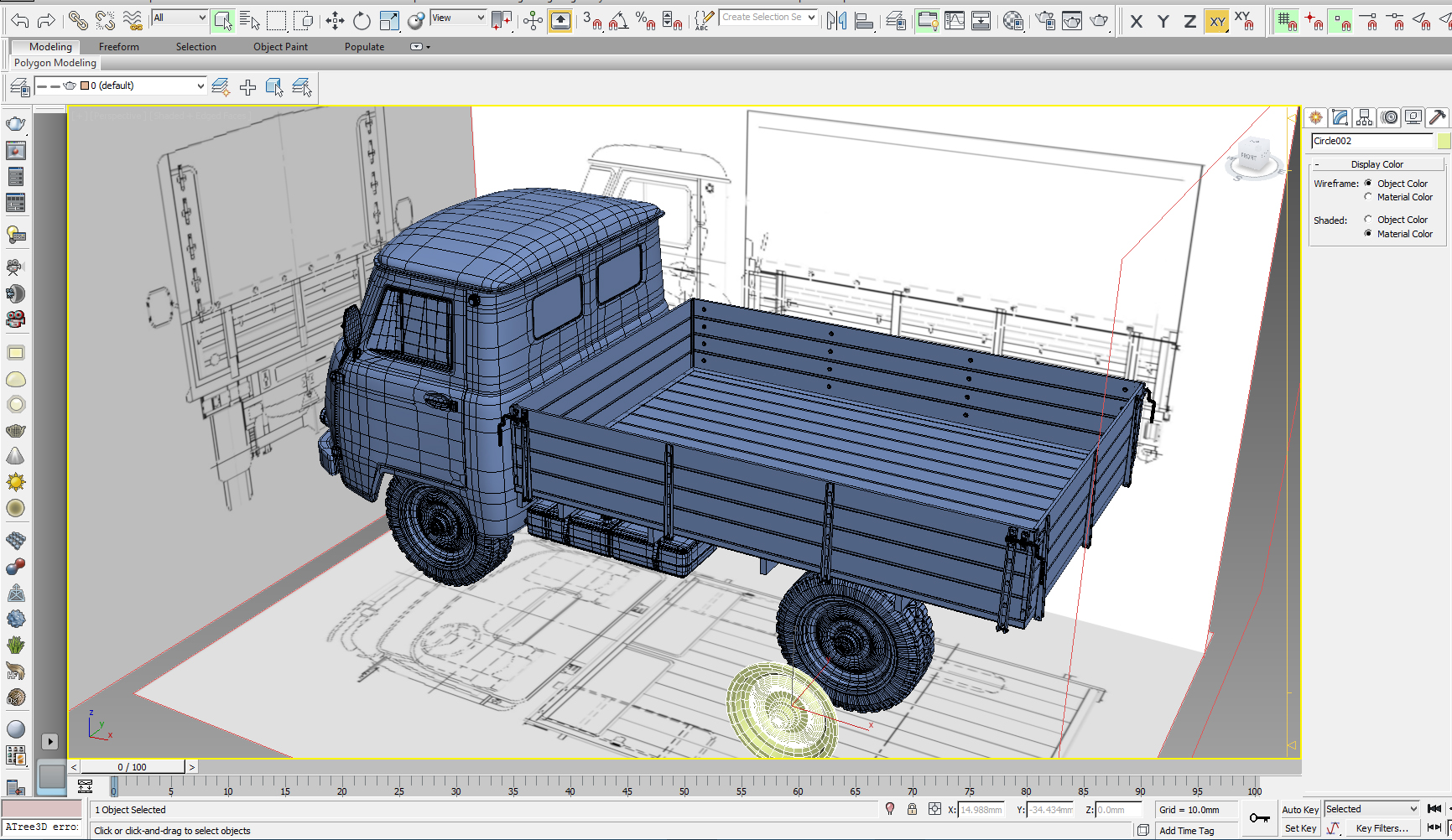
Task: Open the '0 (default)' layer dropdown
Action: click(120, 86)
